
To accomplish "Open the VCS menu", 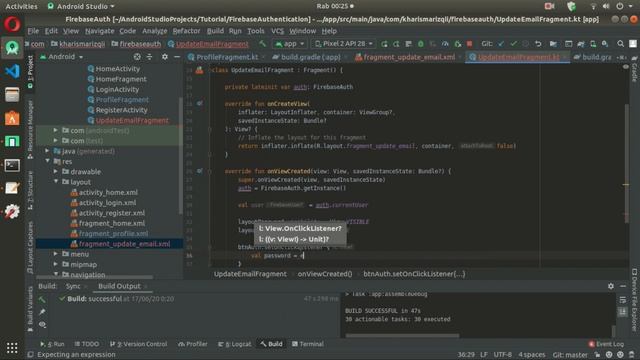I will click(278, 31).
